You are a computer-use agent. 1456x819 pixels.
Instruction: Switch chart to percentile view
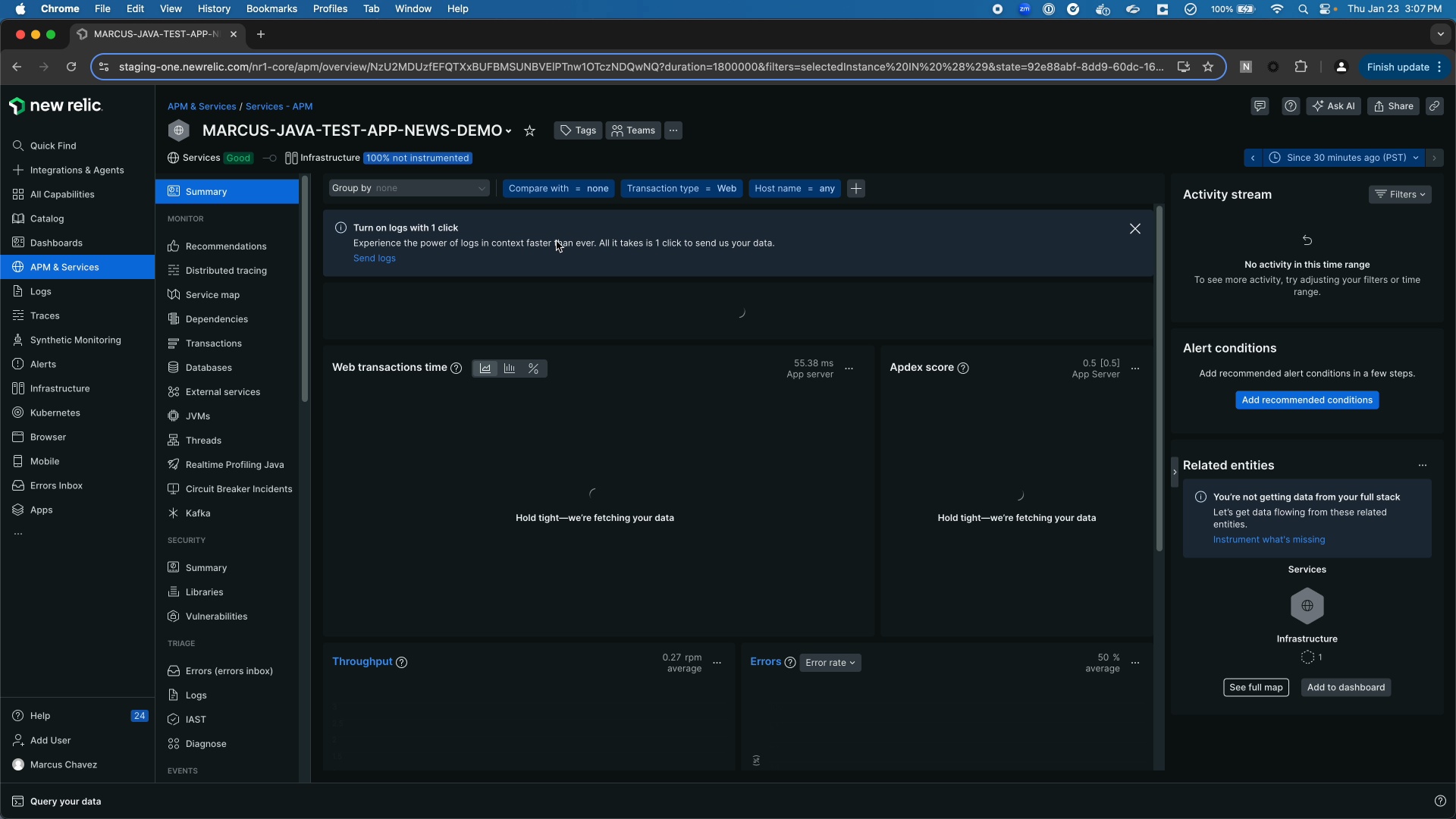pyautogui.click(x=534, y=369)
